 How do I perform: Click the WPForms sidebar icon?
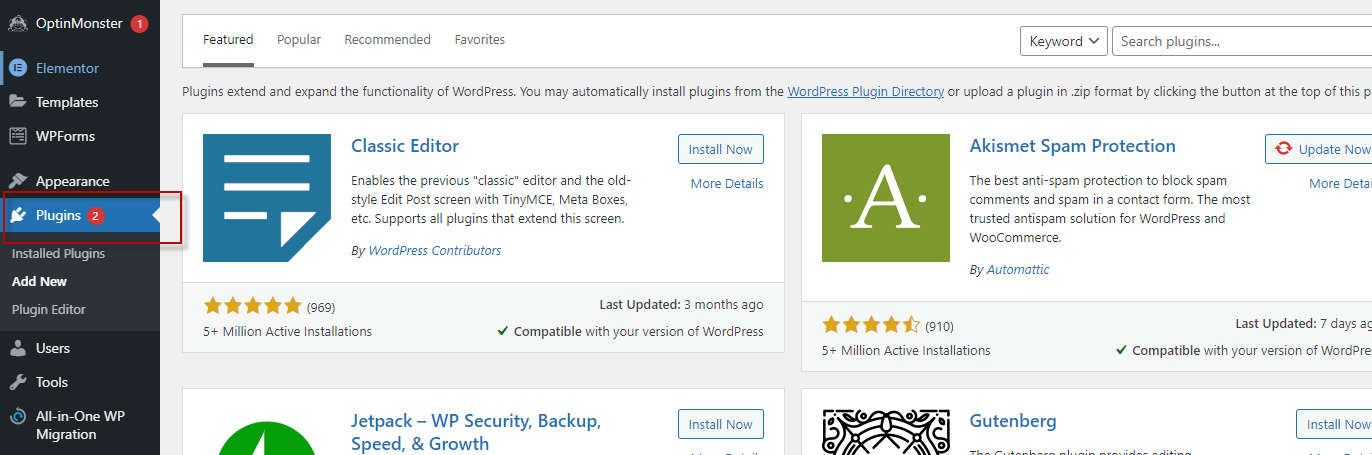(x=18, y=136)
